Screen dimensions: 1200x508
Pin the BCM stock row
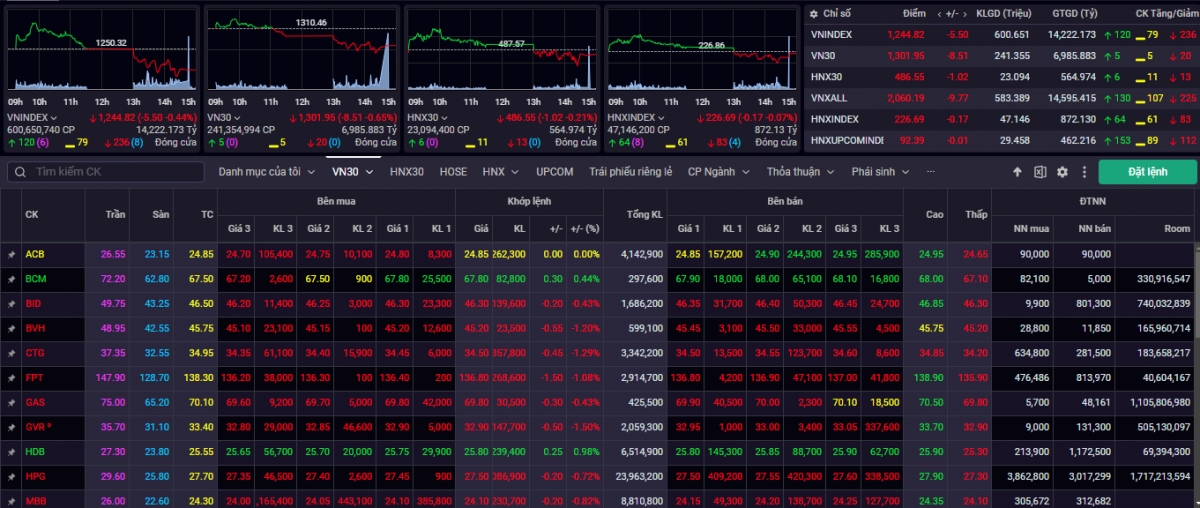(11, 278)
